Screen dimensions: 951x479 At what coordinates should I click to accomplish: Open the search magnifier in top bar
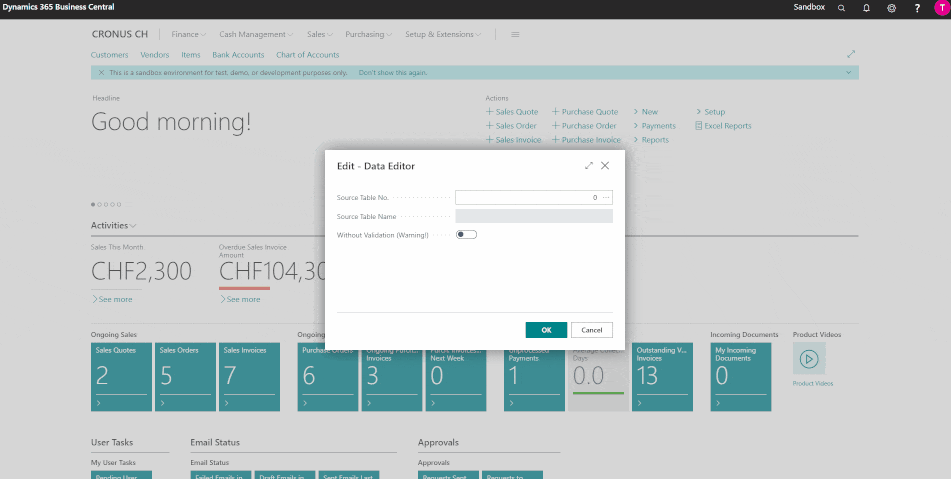click(x=841, y=8)
